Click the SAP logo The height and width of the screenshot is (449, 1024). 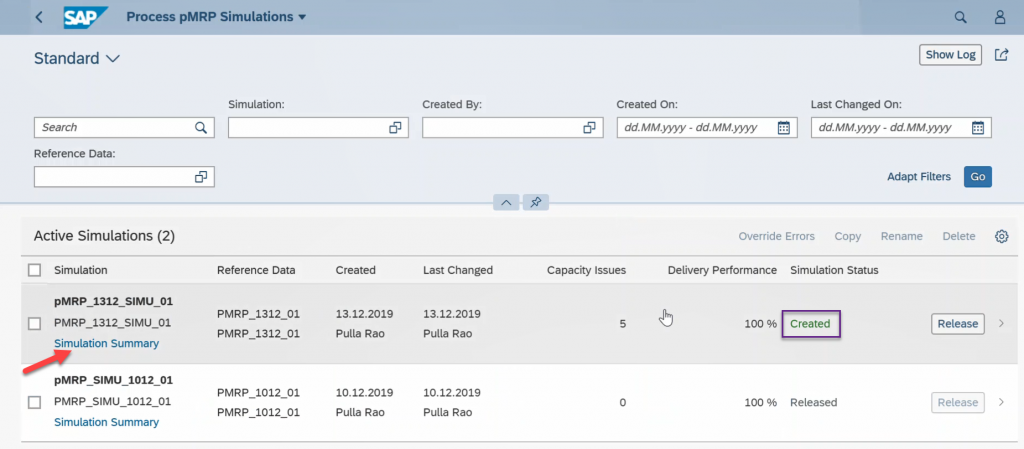pyautogui.click(x=85, y=17)
